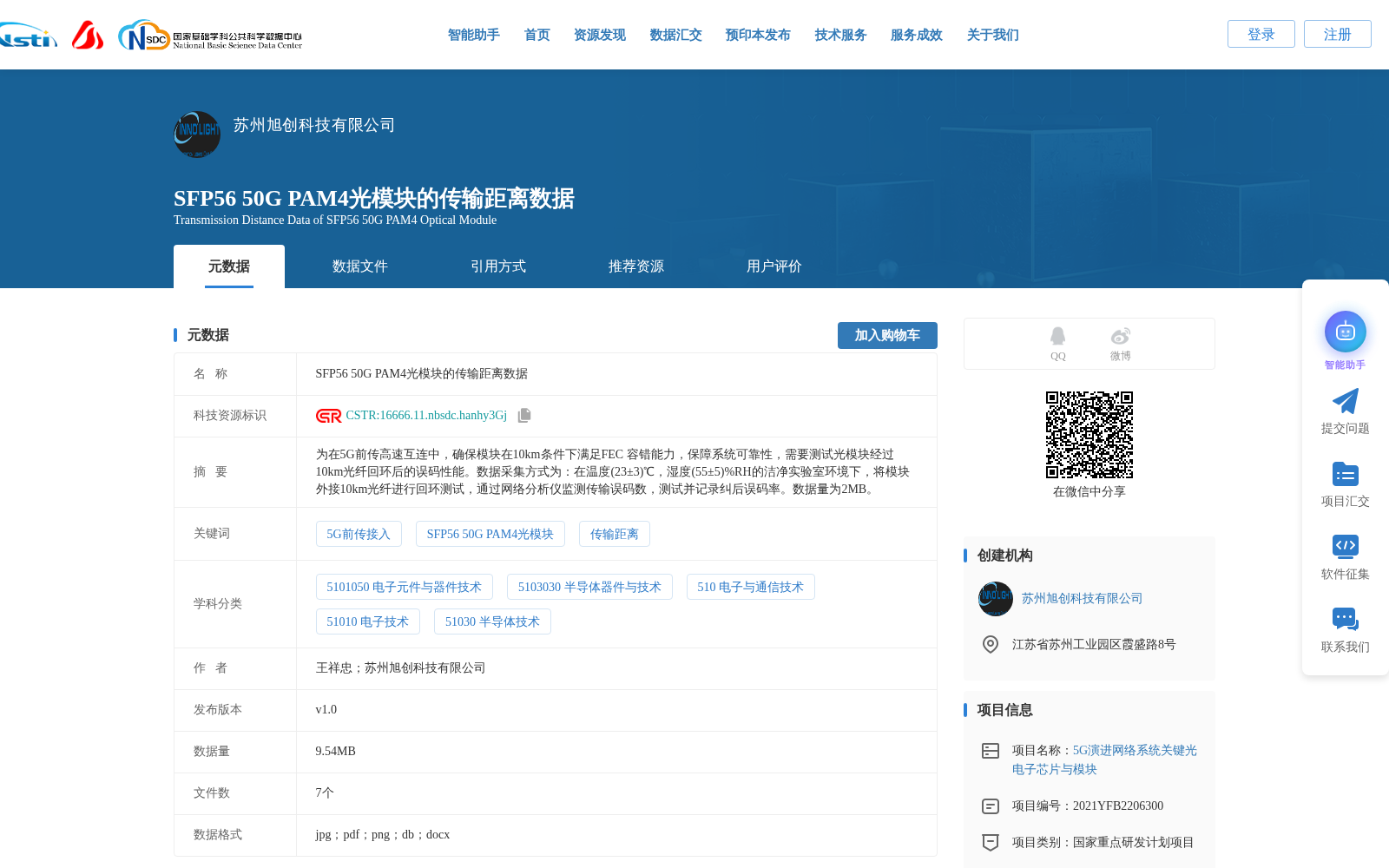Screen dimensions: 1389x868
Task: Select the 51030 半导体技术 tag
Action: pyautogui.click(x=492, y=621)
